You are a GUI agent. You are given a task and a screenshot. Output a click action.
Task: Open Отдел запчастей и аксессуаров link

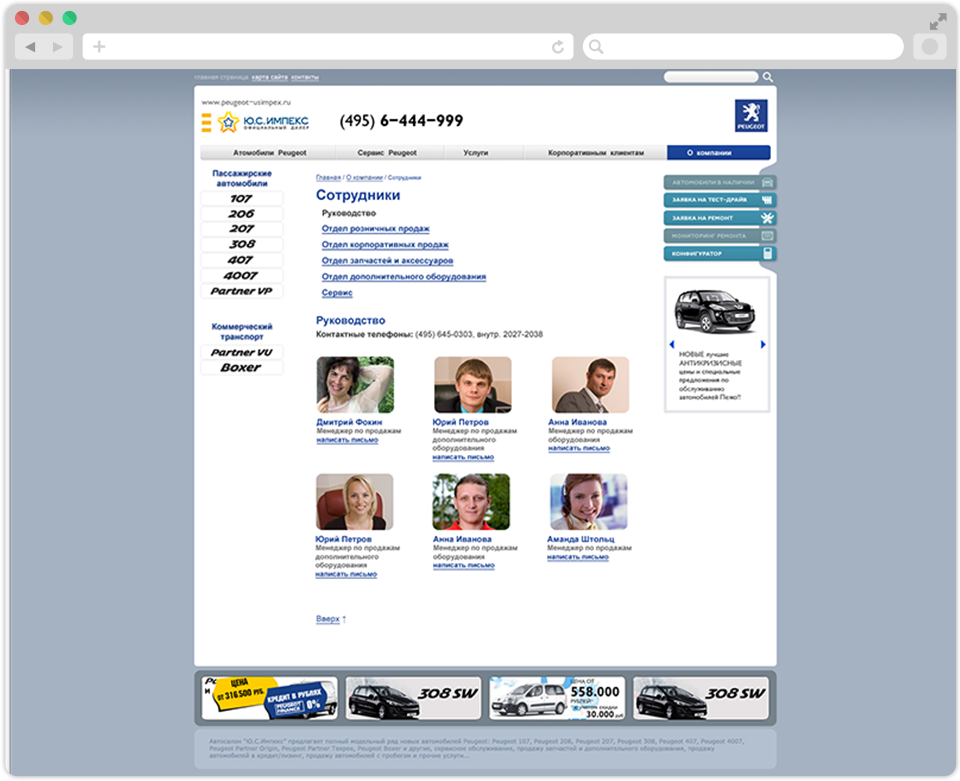tap(388, 260)
